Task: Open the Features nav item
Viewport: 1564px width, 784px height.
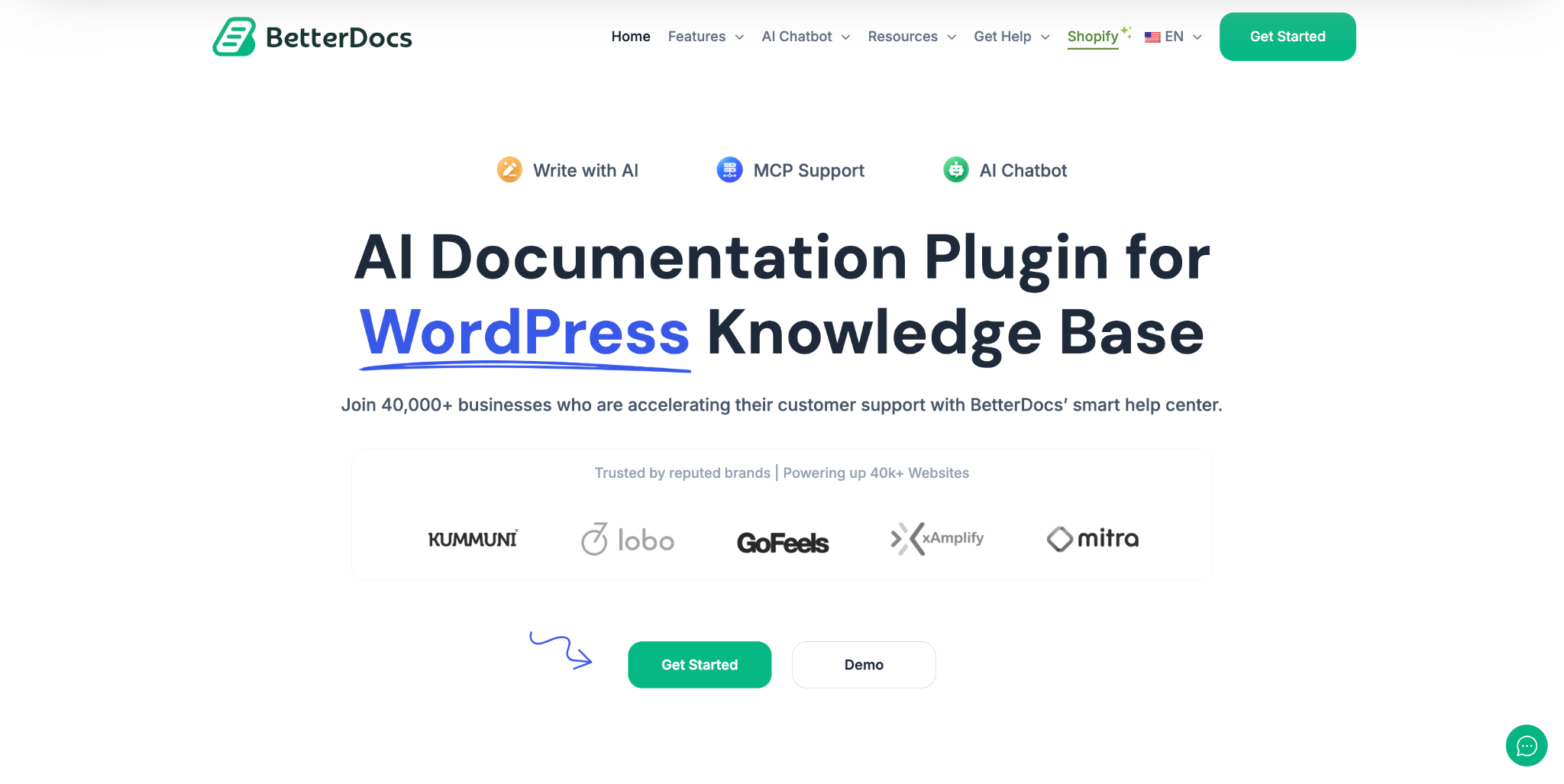Action: 696,37
